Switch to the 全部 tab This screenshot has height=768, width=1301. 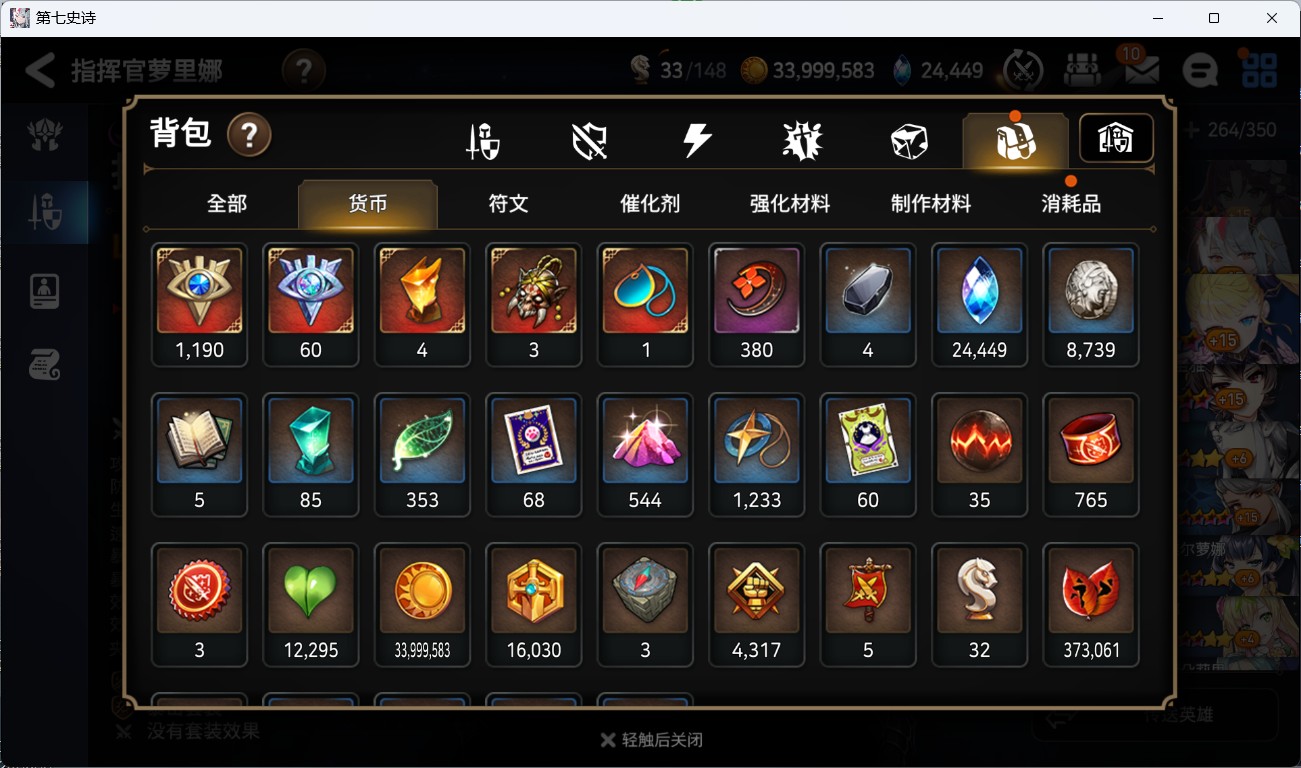[227, 204]
